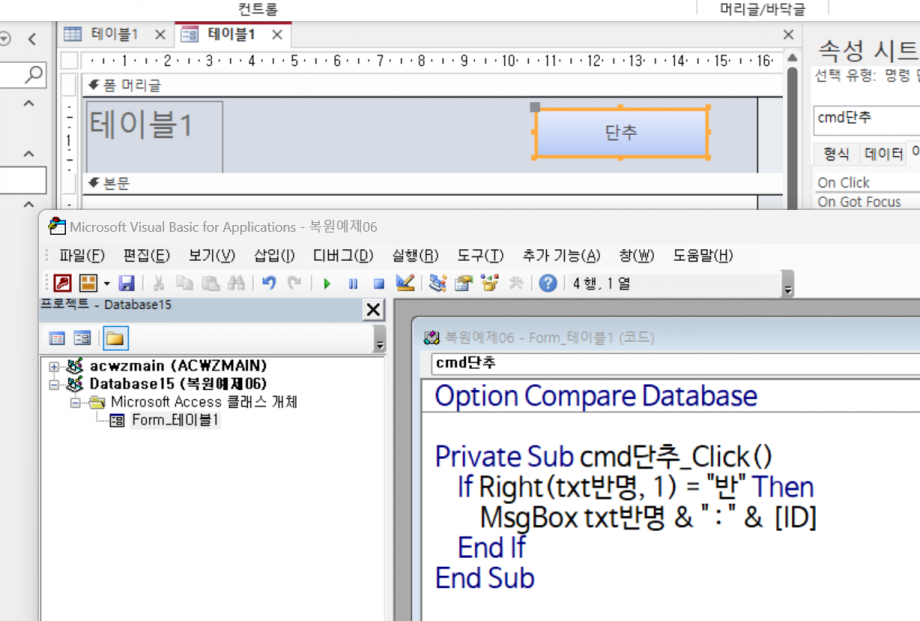Save the project with the floppy disk icon
Image resolution: width=920 pixels, height=621 pixels.
(127, 284)
